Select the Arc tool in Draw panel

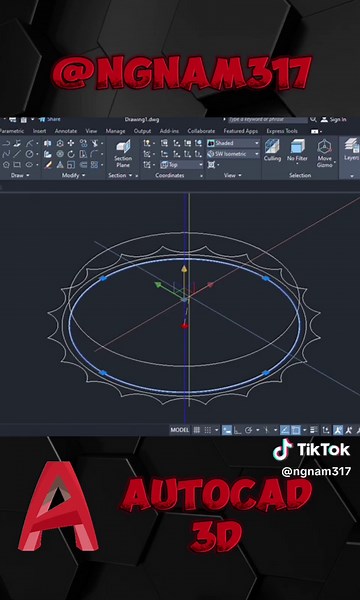(x=29, y=143)
